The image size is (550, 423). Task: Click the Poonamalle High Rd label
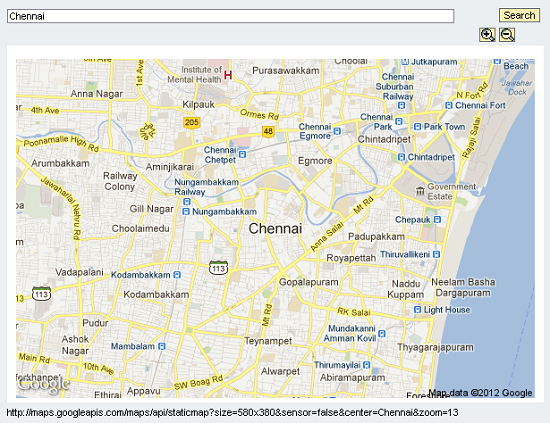coord(61,142)
